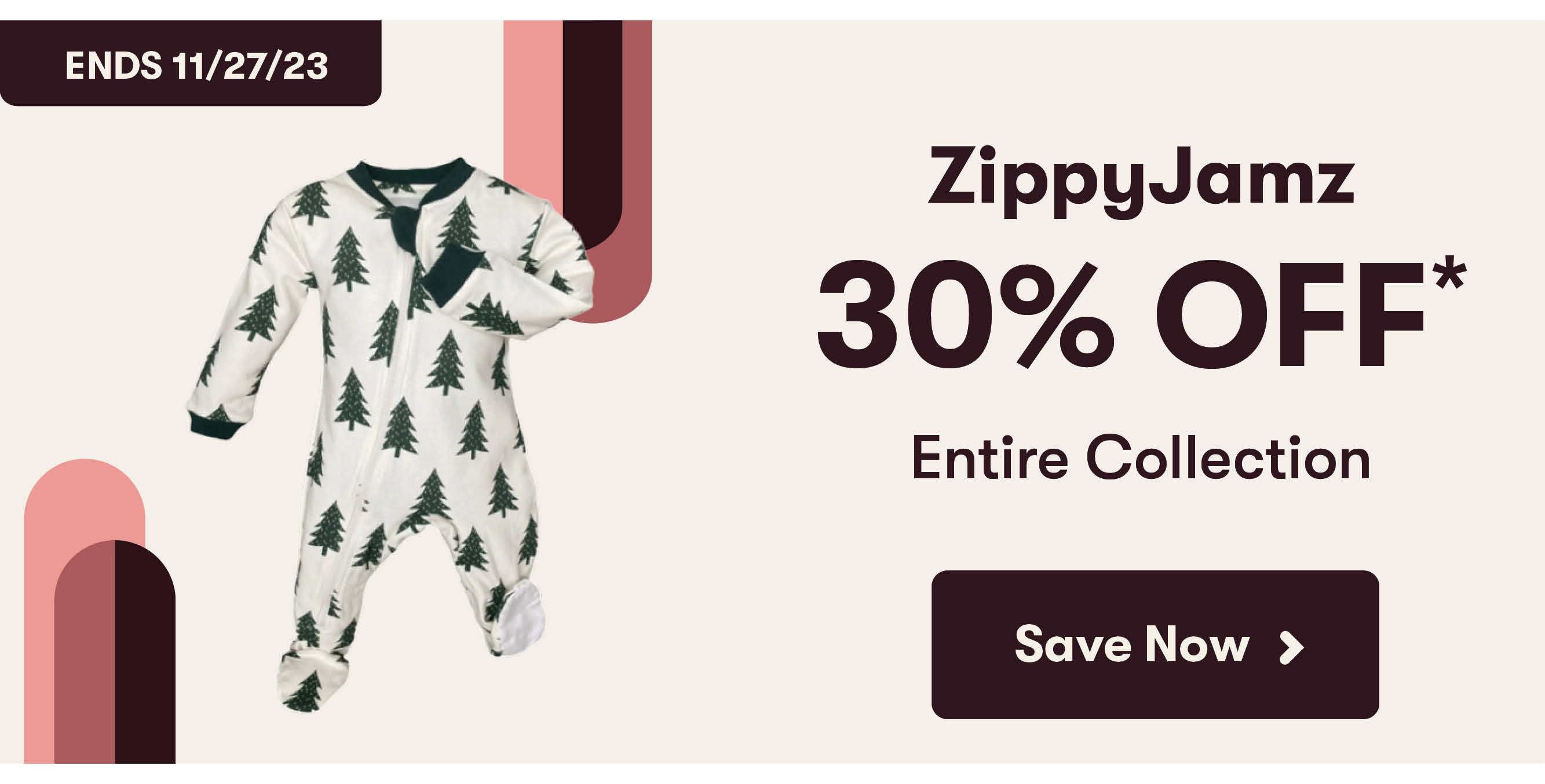Viewport: 1545px width, 784px height.
Task: Click the ENDS 11/27/23 date badge
Action: 190,63
